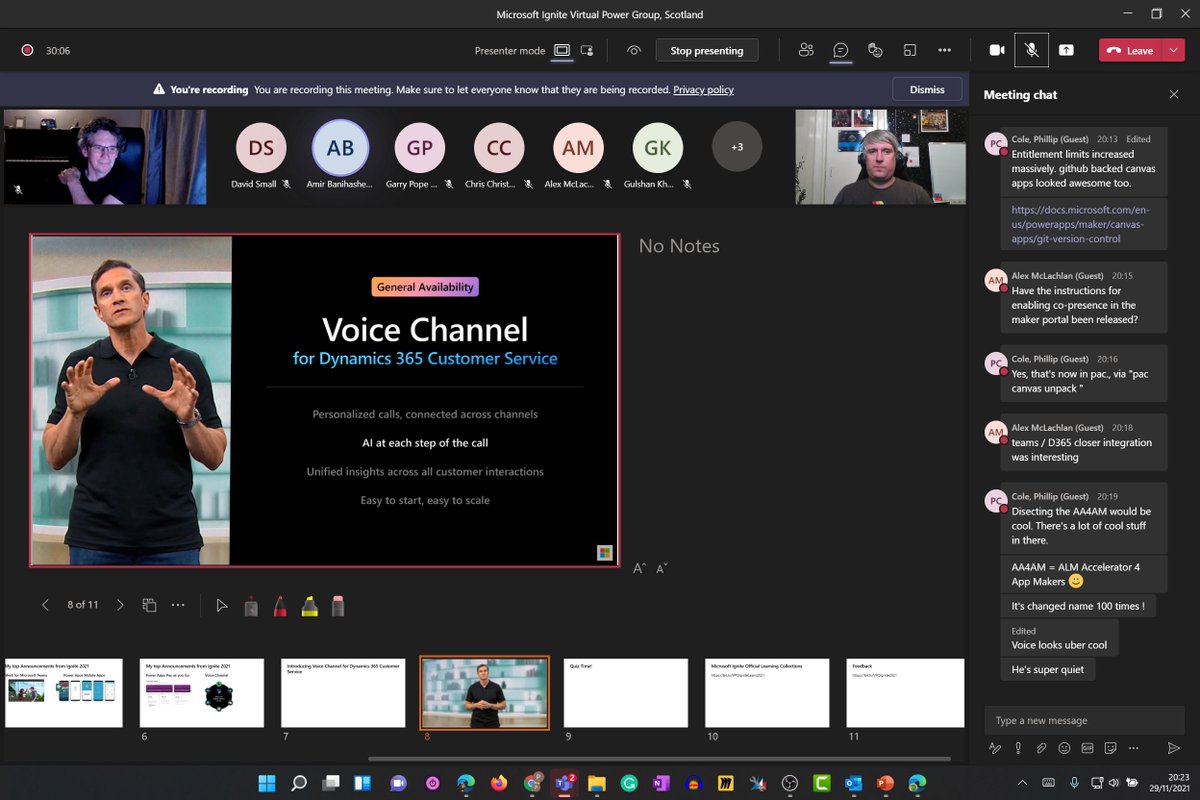1200x800 pixels.
Task: Attach a file with the paperclip icon
Action: click(x=1041, y=748)
